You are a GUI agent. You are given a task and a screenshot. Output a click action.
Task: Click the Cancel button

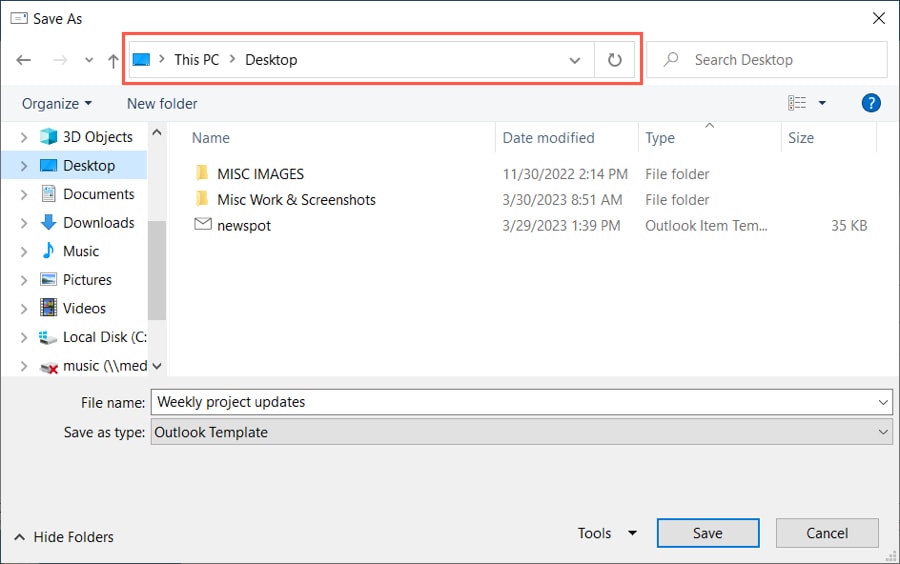tap(827, 533)
